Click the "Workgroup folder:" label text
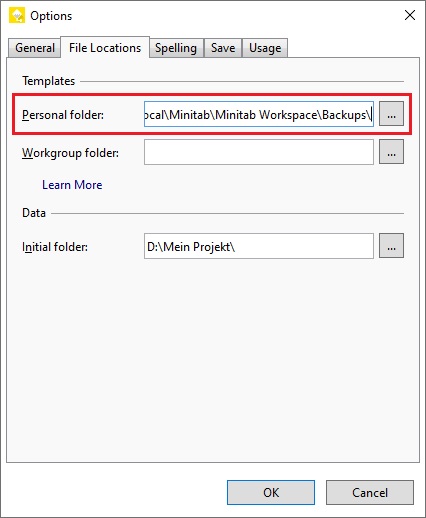Image resolution: width=426 pixels, height=518 pixels. click(70, 153)
